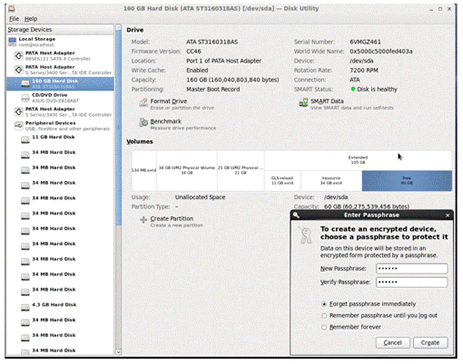Click the Format Drive icon
The width and height of the screenshot is (463, 364).
pyautogui.click(x=144, y=103)
